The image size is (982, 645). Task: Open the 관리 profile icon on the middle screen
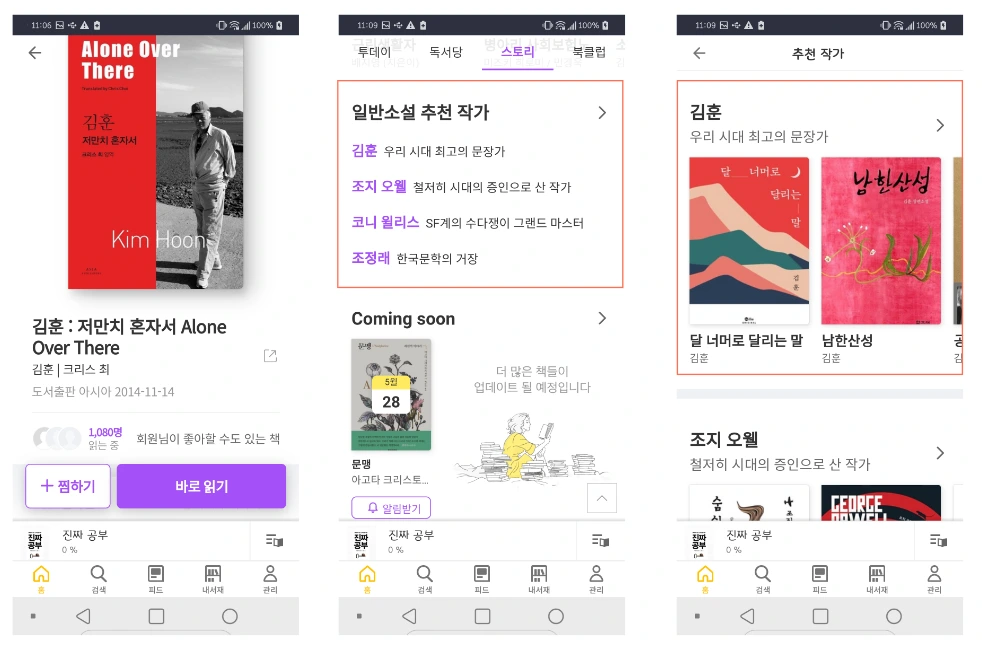[x=596, y=579]
